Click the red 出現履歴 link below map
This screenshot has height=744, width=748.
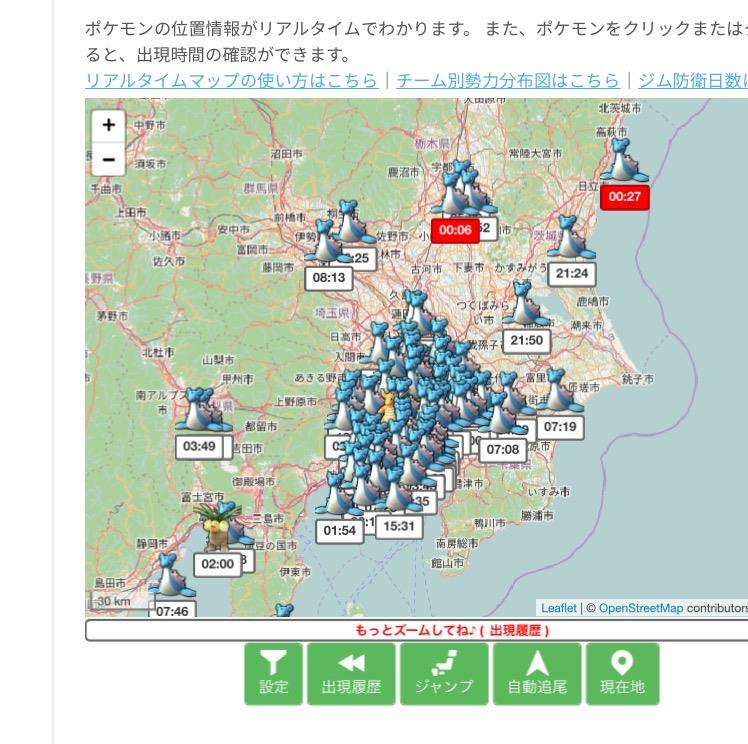(515, 630)
